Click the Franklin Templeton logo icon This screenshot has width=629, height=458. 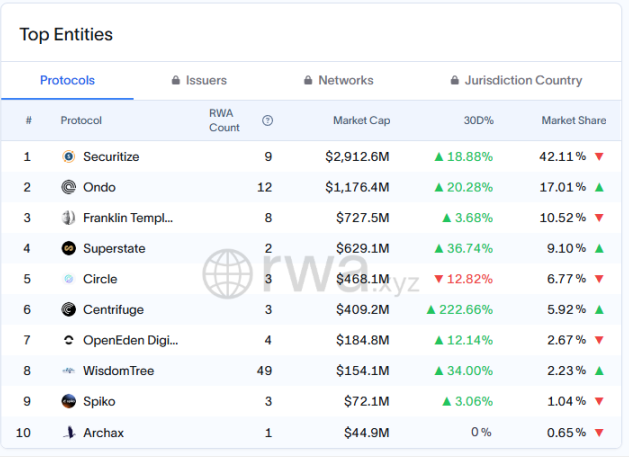pyautogui.click(x=69, y=218)
